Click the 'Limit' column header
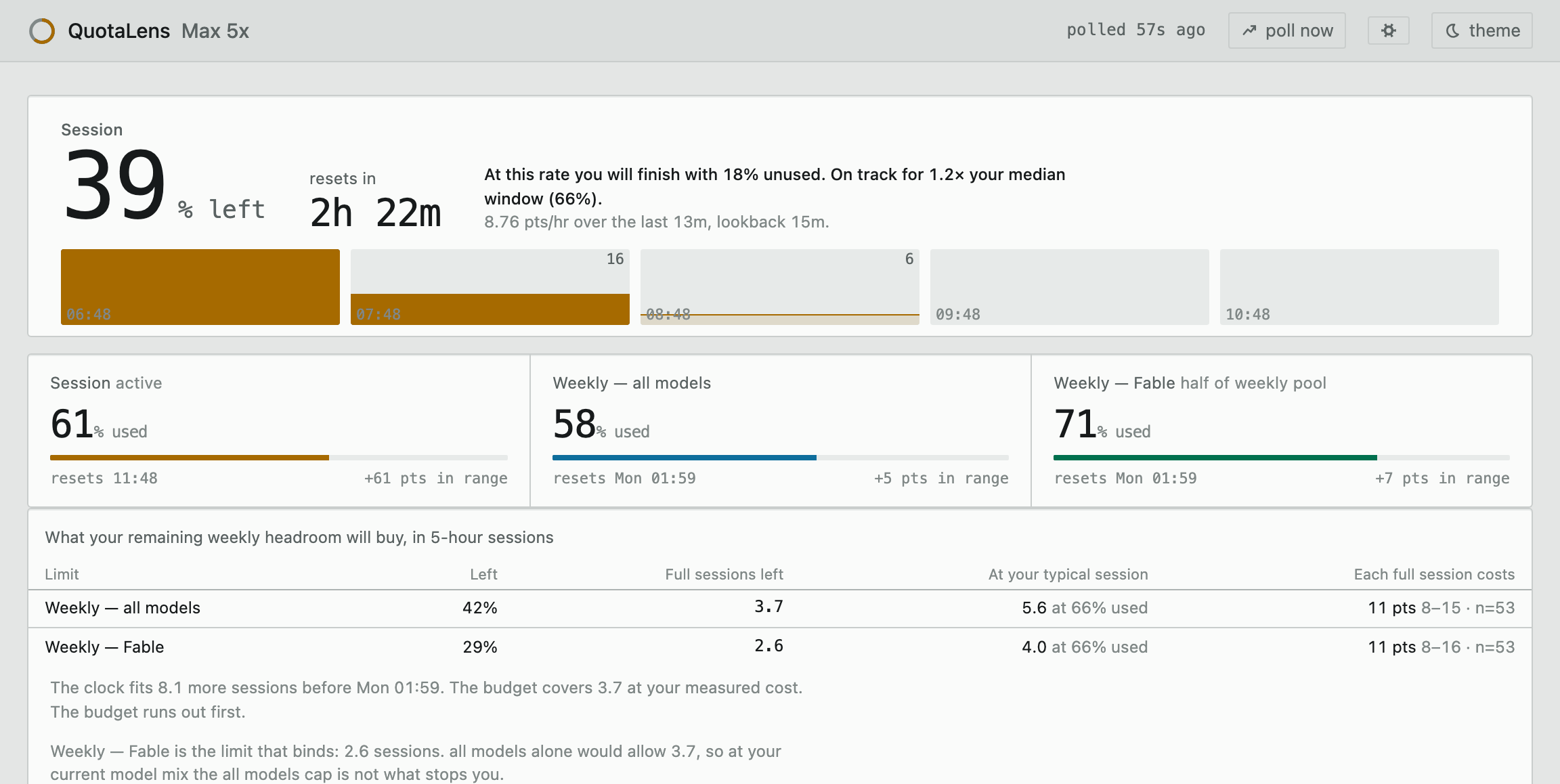Screen dimensions: 1560x784 (x=62, y=574)
